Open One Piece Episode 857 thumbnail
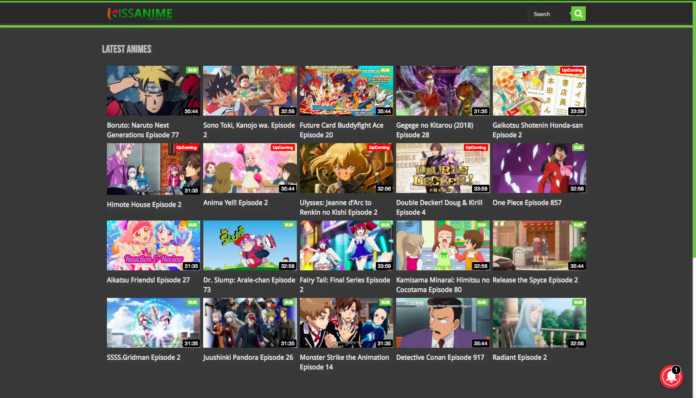Viewport: 696px width, 398px height. click(539, 168)
